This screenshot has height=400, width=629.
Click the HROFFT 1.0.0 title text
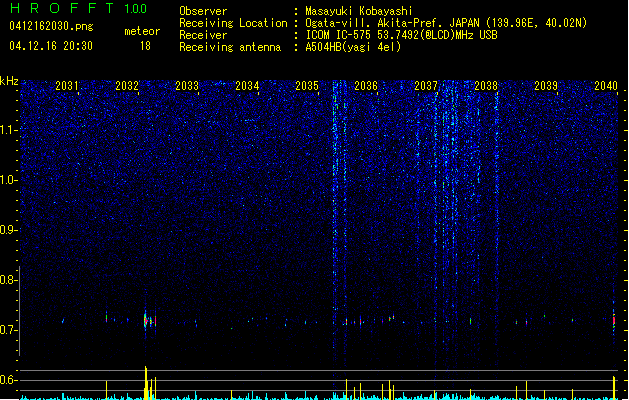click(78, 8)
